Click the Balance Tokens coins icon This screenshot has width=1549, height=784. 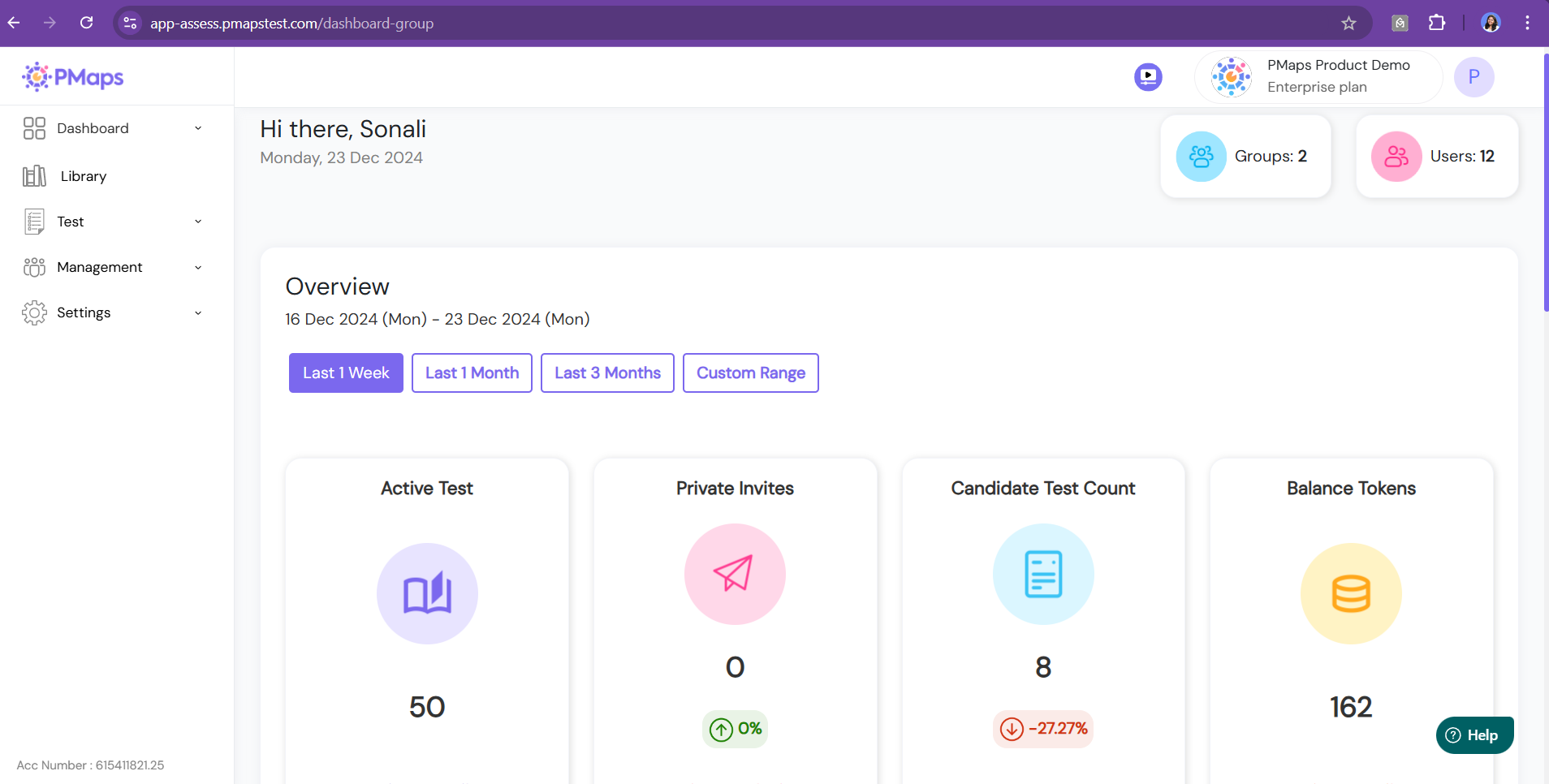(1350, 593)
